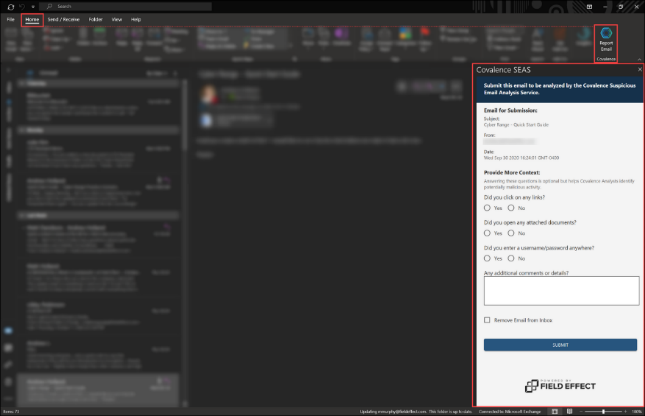The image size is (645, 416).
Task: Click the Mail icon in left navigation bar
Action: point(8,330)
